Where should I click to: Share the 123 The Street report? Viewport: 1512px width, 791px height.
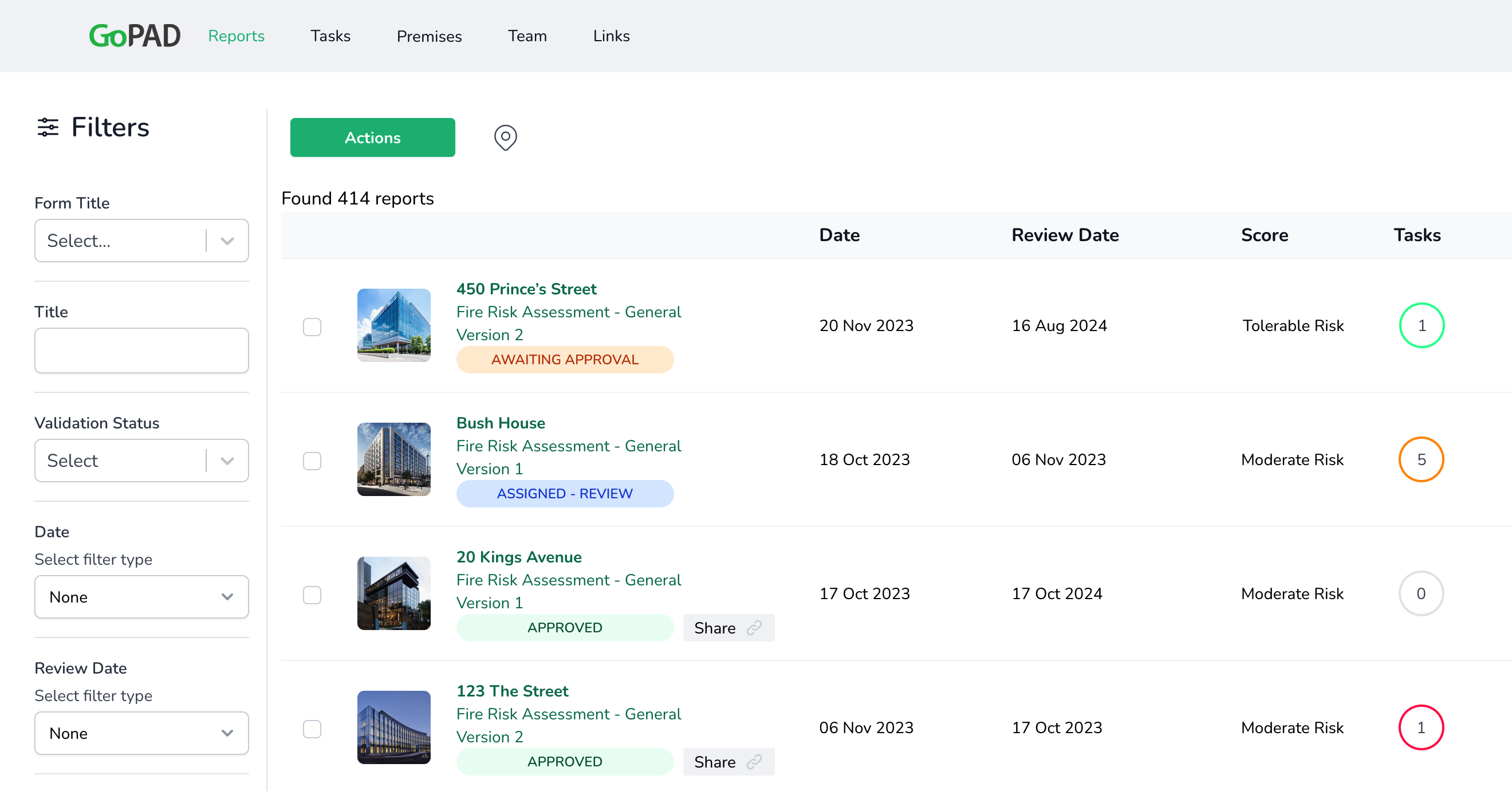pos(729,762)
